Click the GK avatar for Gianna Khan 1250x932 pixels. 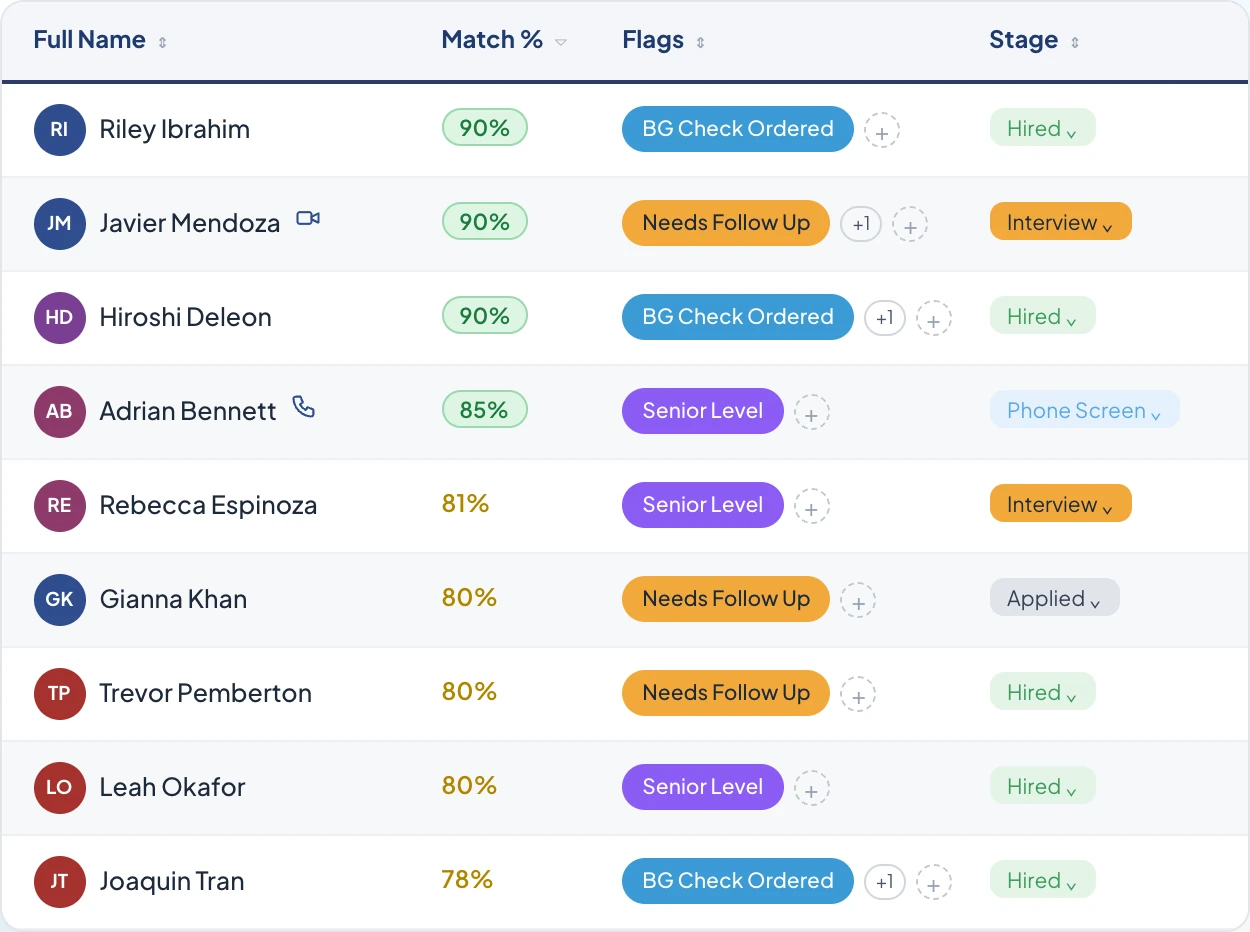click(60, 600)
